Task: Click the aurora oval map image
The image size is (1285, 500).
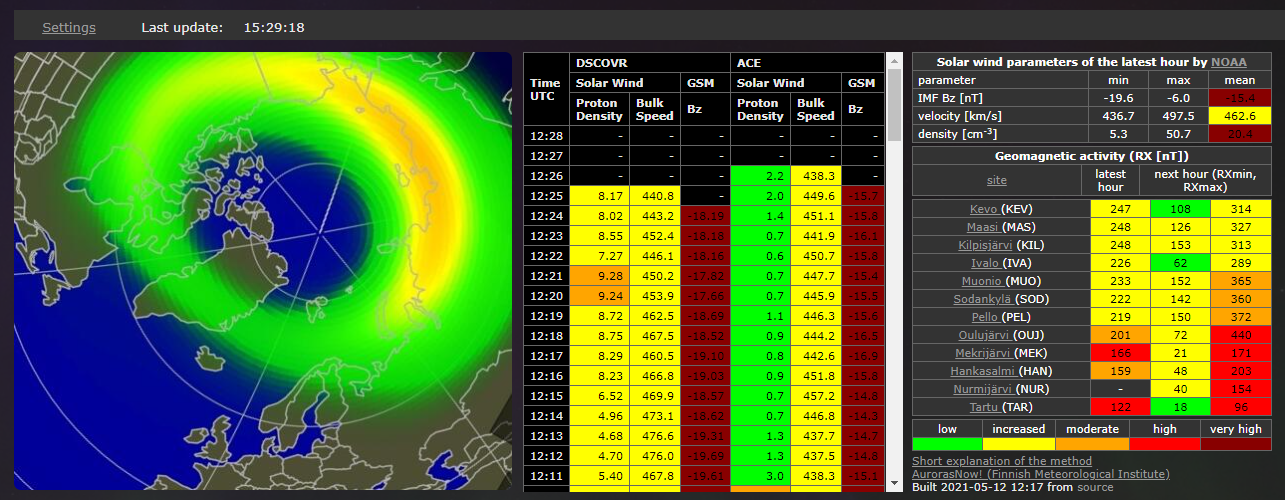Action: coord(263,271)
